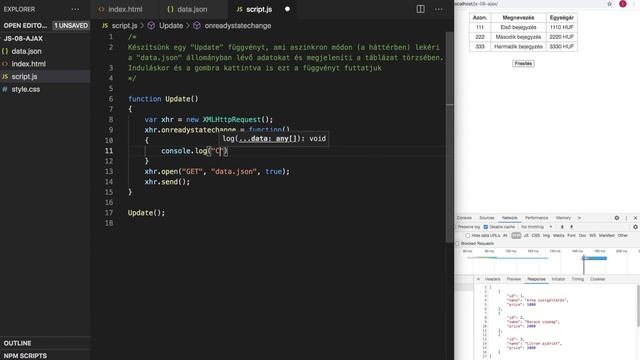Open editor tab bar more actions menu

[439, 9]
